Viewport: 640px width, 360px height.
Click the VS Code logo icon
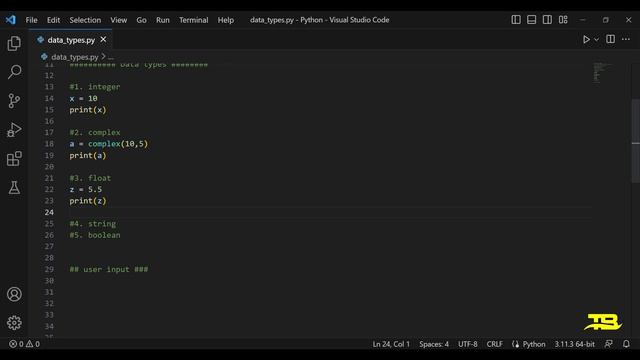click(11, 20)
